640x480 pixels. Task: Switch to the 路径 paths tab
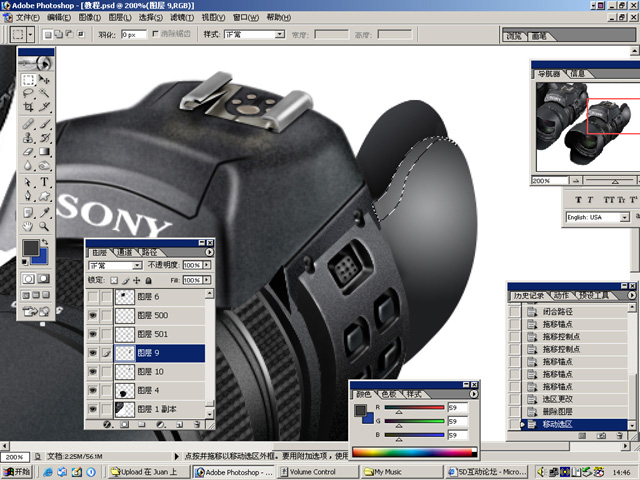coord(149,253)
